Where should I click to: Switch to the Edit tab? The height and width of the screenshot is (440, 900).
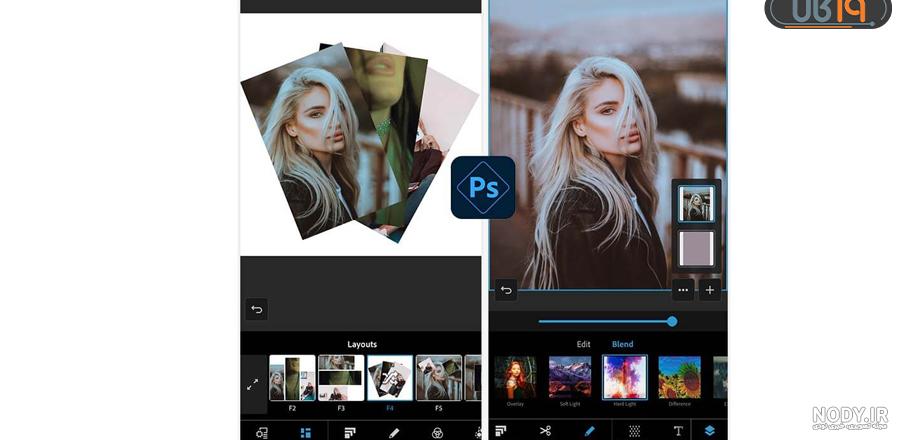point(583,344)
